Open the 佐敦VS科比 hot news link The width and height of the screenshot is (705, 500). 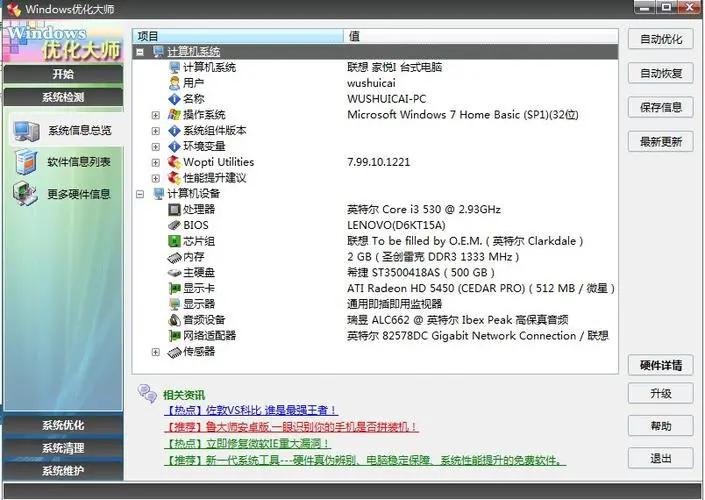pyautogui.click(x=251, y=410)
